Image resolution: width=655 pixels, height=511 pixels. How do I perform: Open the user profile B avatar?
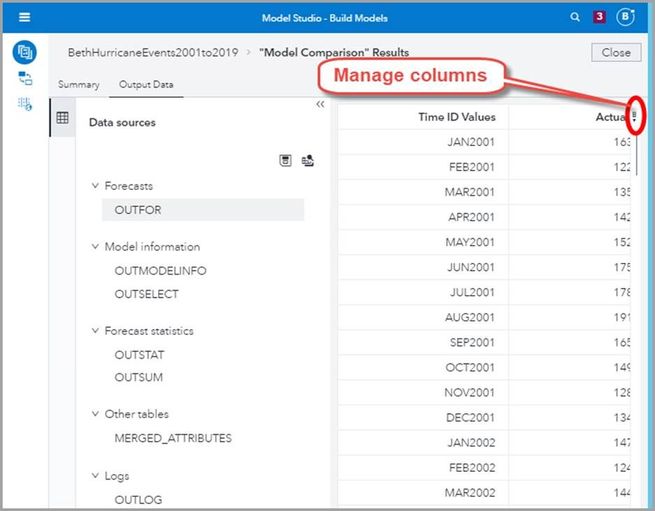(627, 17)
